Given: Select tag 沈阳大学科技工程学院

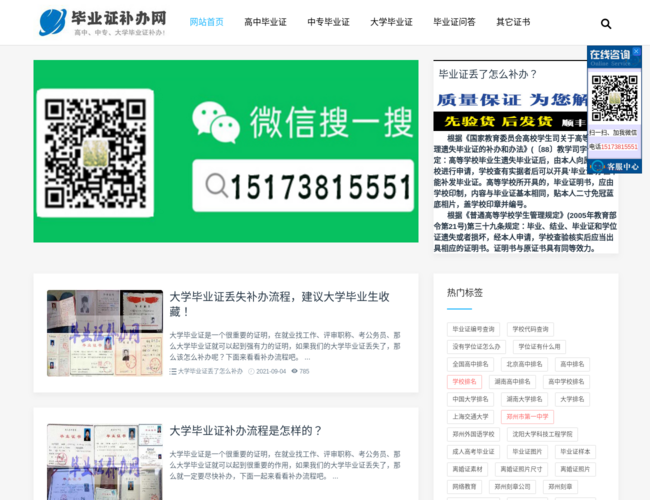Looking at the screenshot, I should (542, 434).
